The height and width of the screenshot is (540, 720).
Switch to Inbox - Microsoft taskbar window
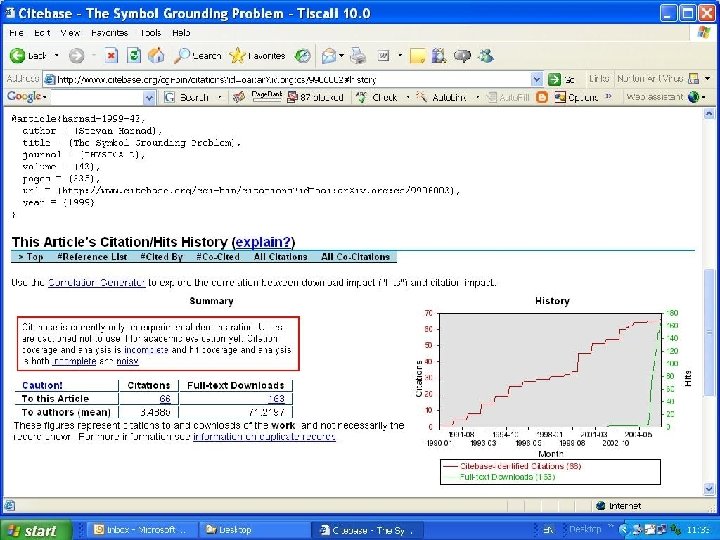[141, 530]
